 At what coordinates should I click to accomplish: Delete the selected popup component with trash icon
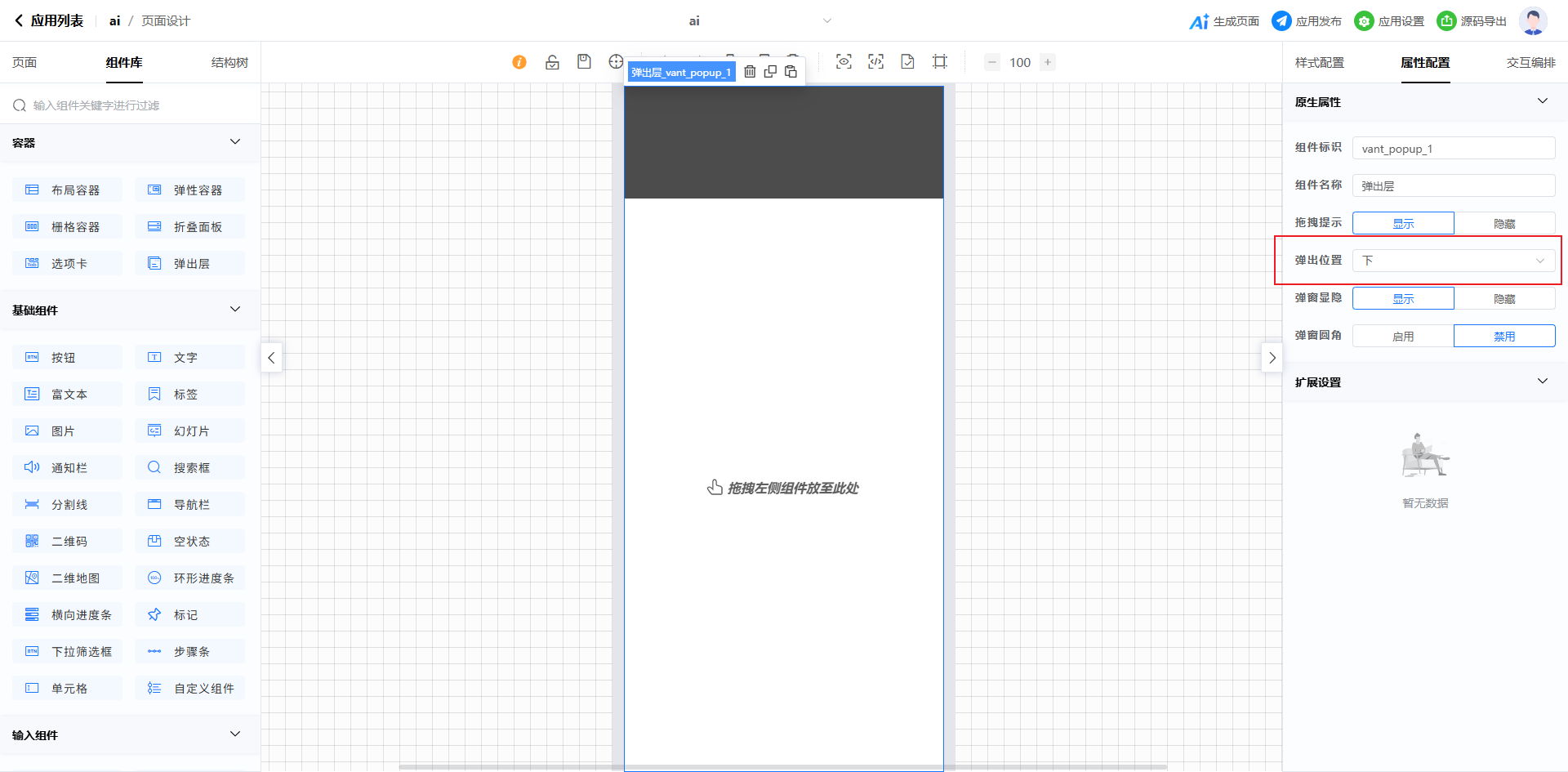click(x=750, y=72)
